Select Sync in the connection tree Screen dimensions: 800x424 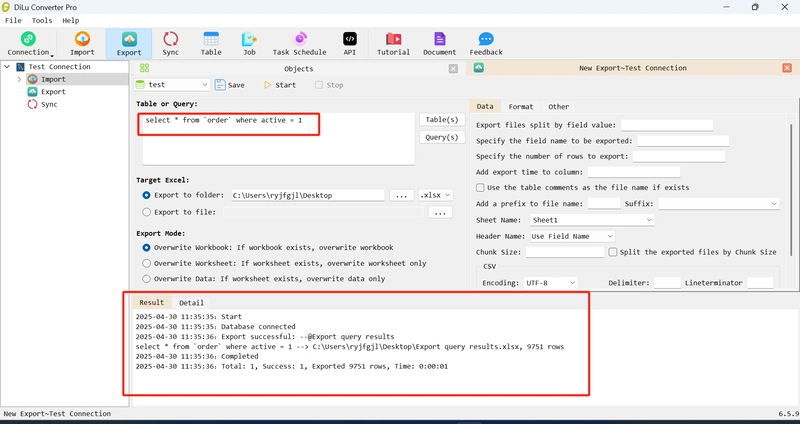(x=49, y=104)
